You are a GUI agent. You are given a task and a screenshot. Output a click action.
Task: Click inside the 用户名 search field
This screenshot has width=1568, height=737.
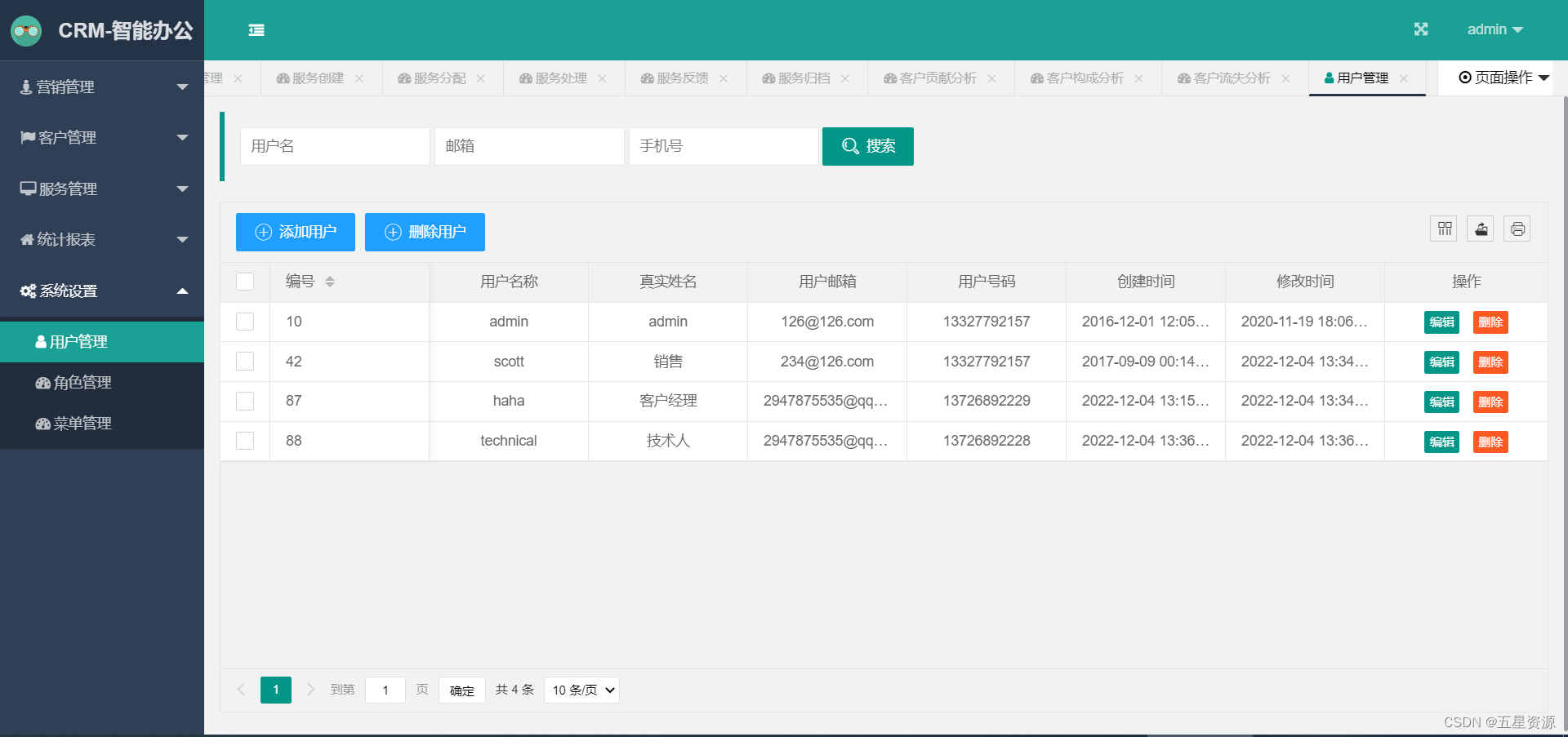point(334,146)
